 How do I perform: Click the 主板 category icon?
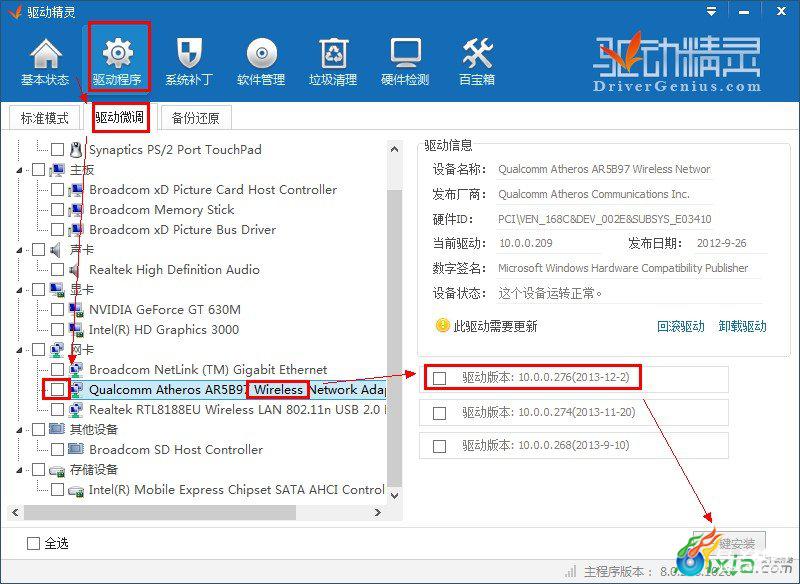tap(57, 169)
